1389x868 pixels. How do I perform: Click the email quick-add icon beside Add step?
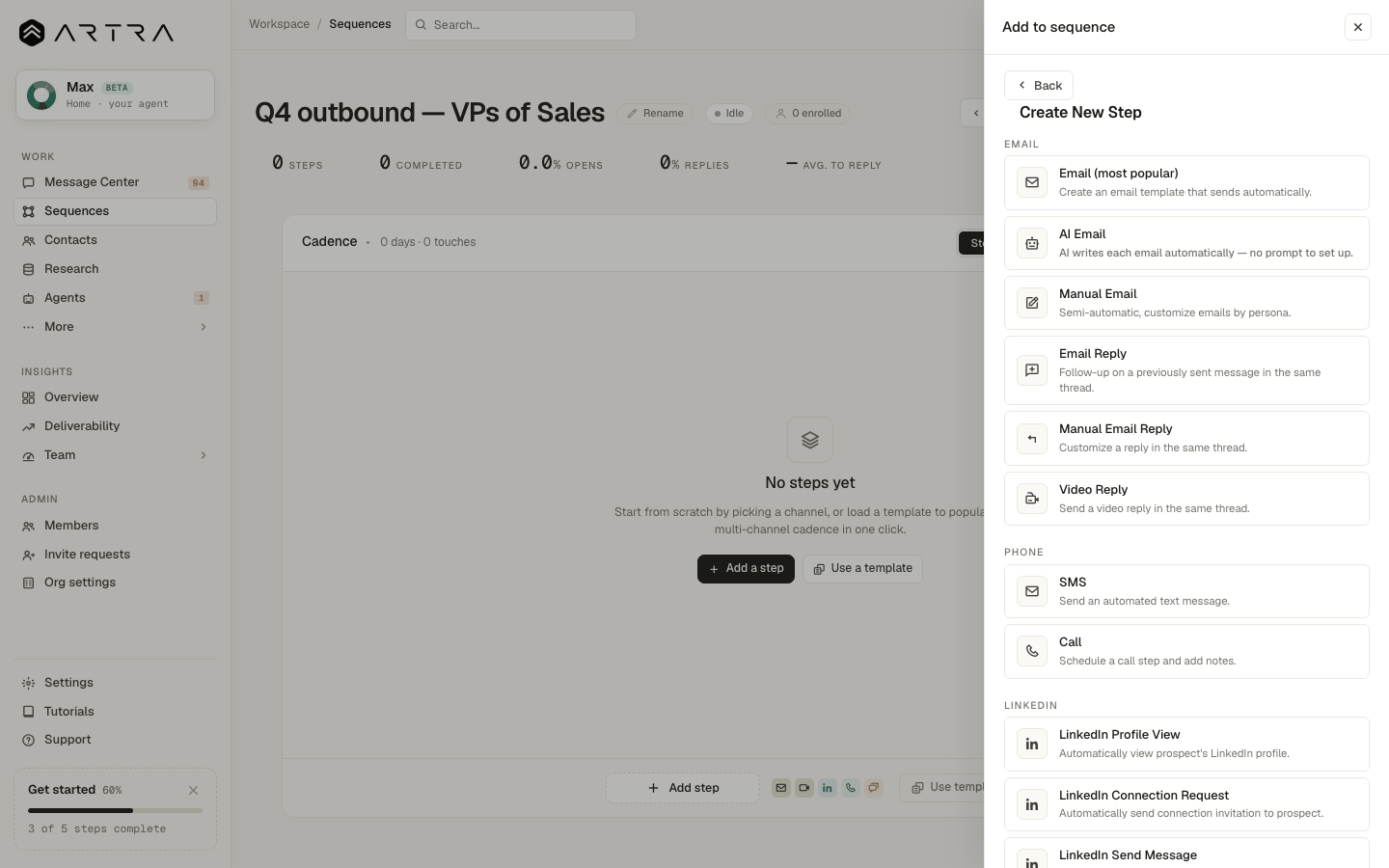[781, 788]
